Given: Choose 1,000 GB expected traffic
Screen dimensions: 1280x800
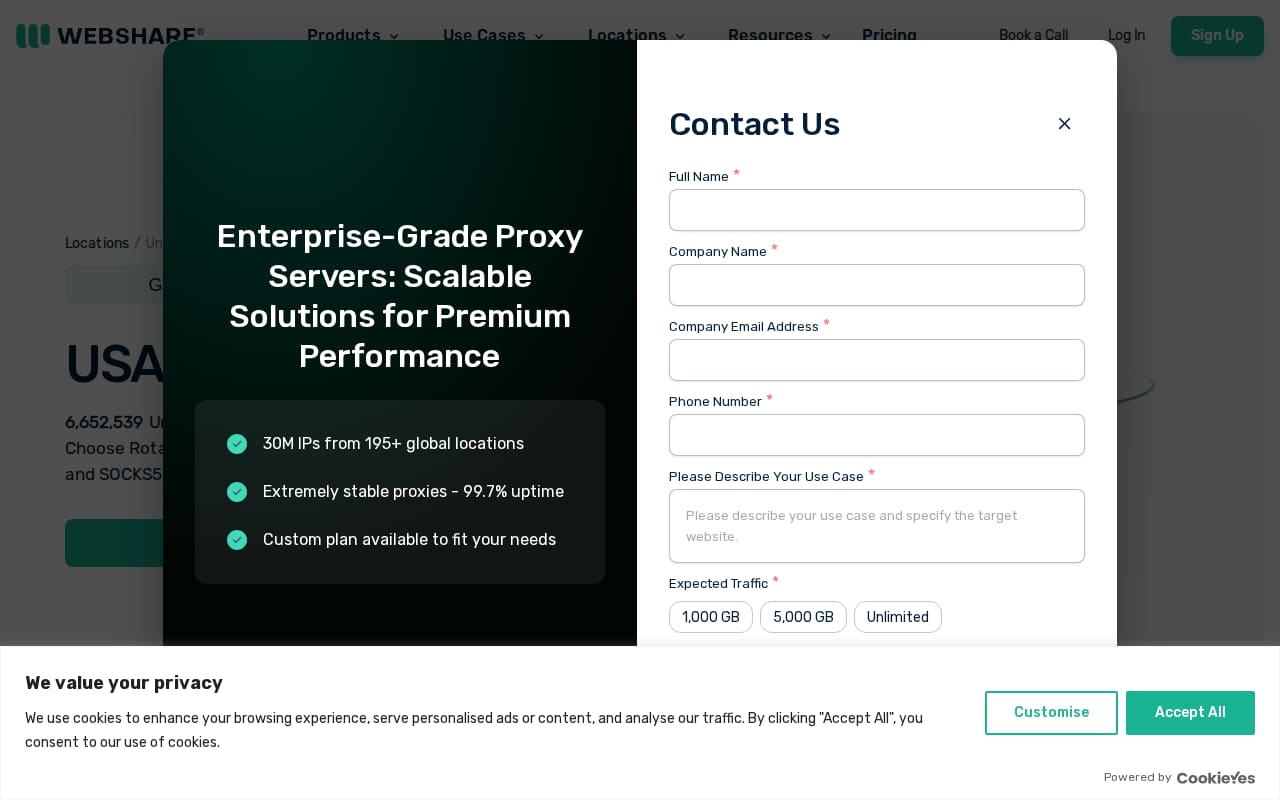Looking at the screenshot, I should pyautogui.click(x=711, y=617).
